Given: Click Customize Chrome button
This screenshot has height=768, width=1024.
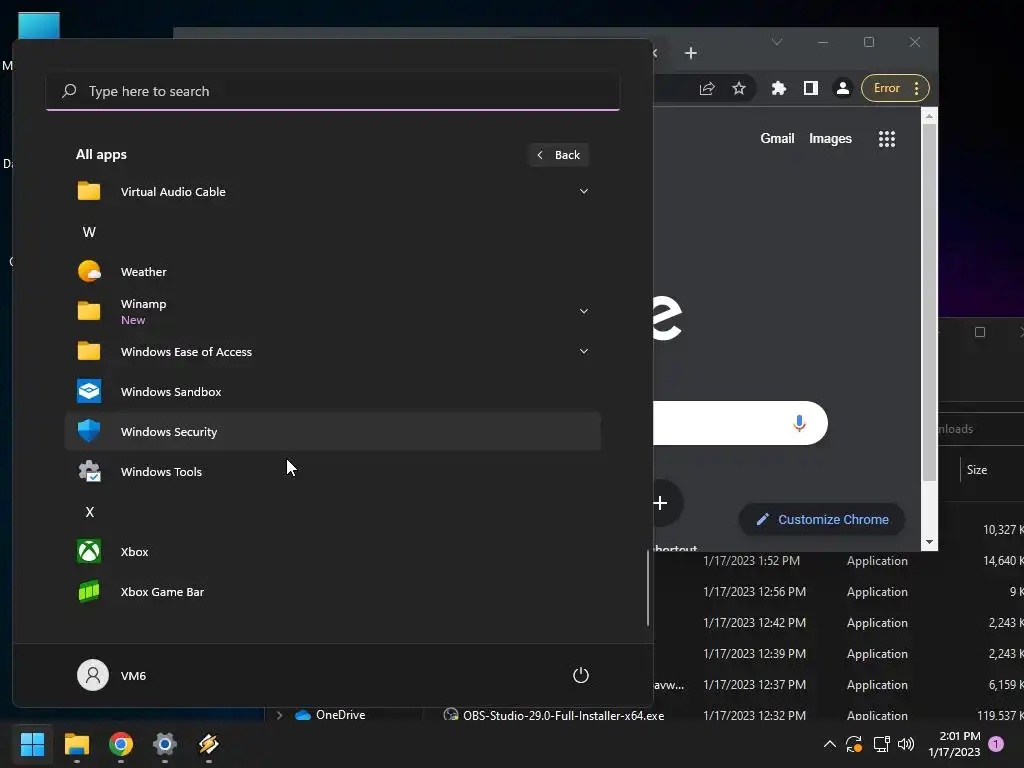Looking at the screenshot, I should (822, 520).
